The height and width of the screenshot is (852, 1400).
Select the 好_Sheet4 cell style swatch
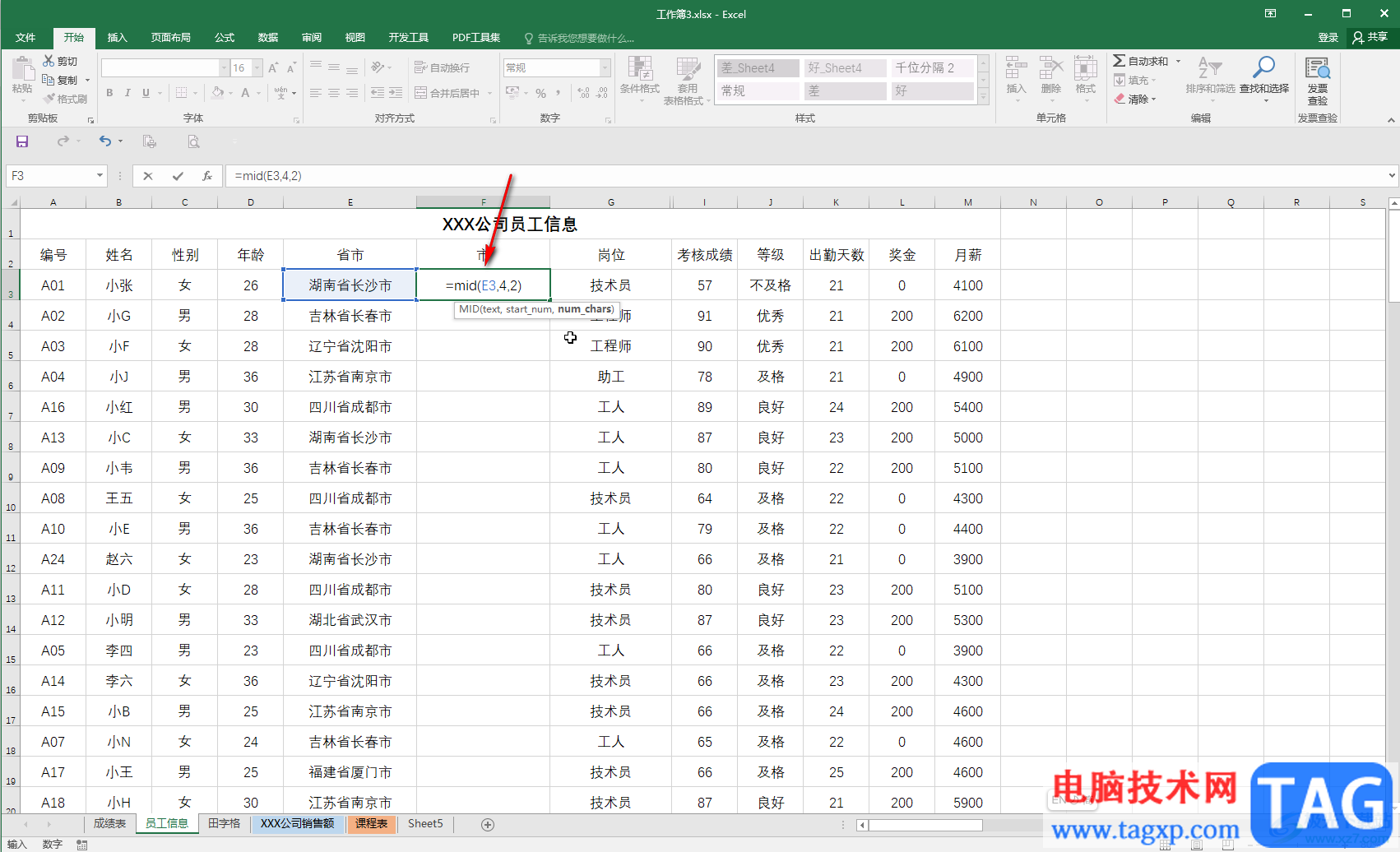coord(844,68)
